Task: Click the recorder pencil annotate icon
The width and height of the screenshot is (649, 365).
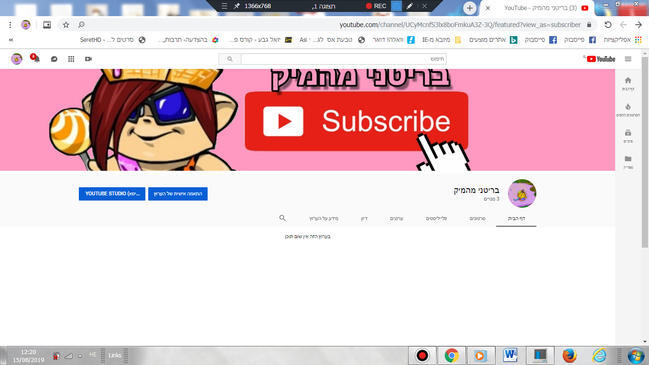Action: coord(410,6)
